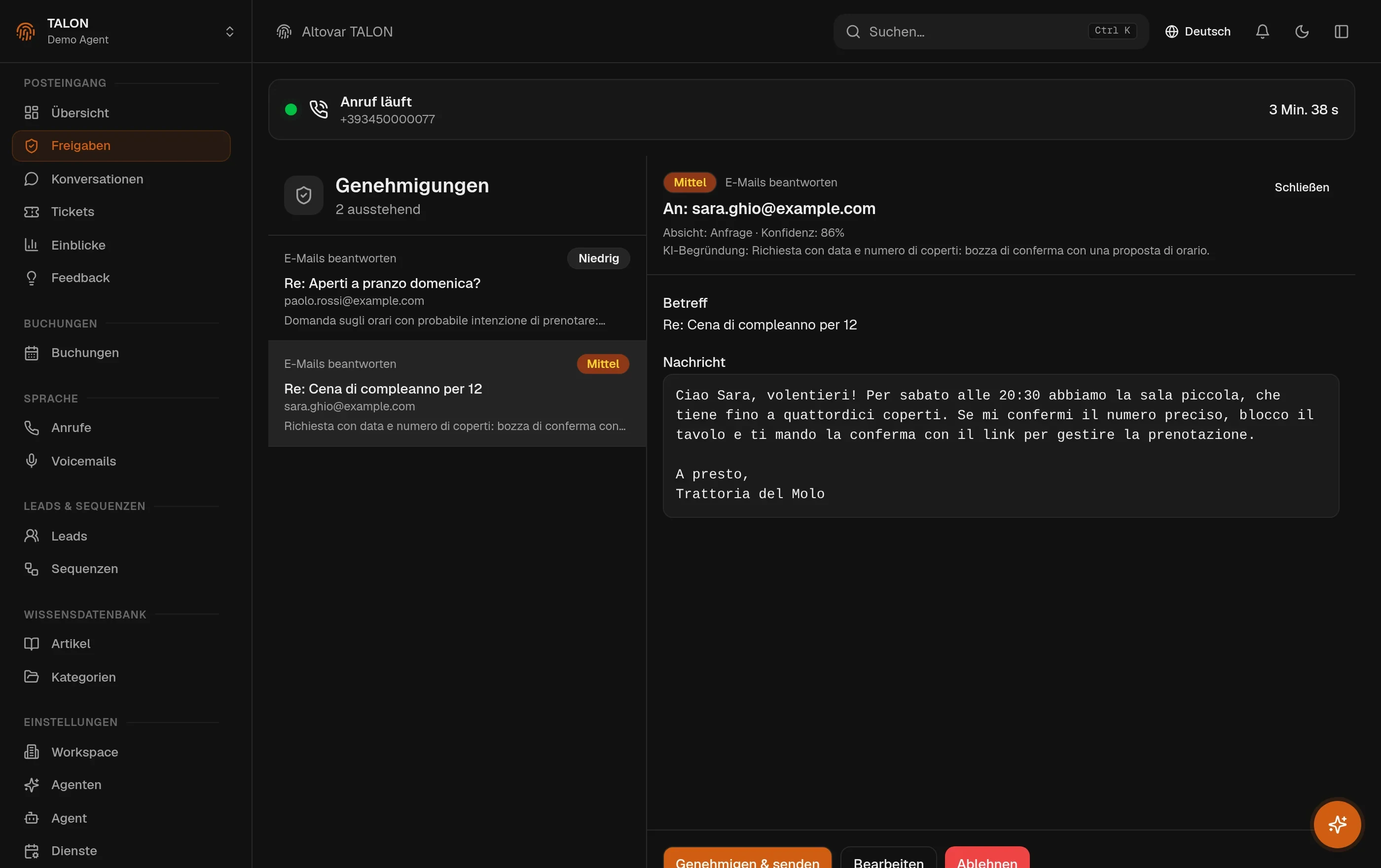Click the Niedrig priority badge

598,258
